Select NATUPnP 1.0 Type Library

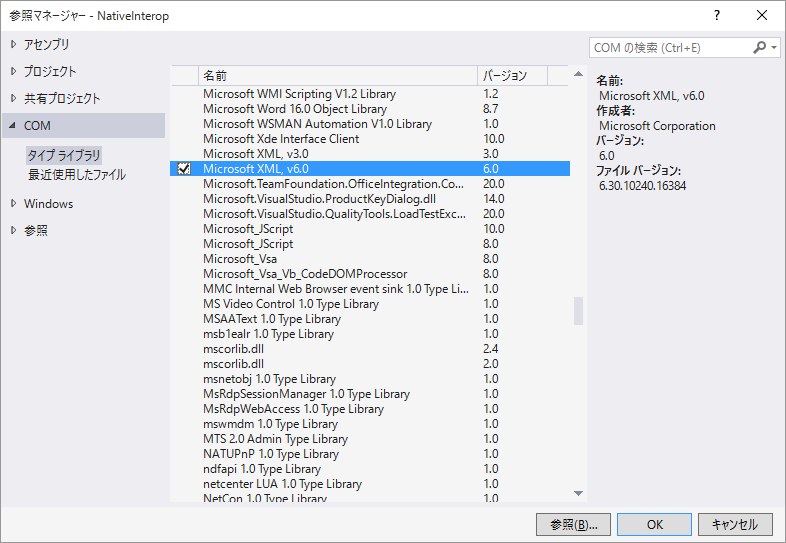(370, 454)
